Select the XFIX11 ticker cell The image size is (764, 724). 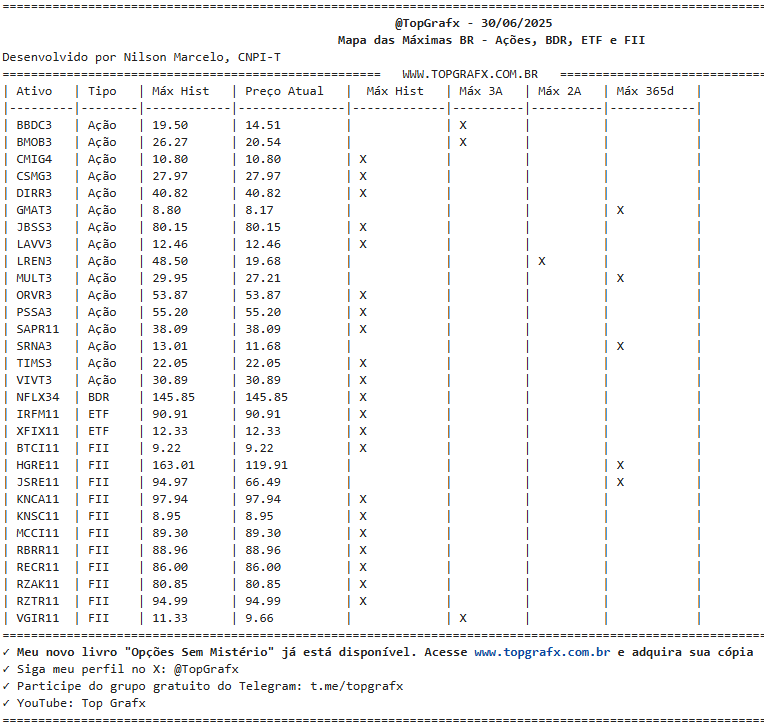click(x=38, y=431)
